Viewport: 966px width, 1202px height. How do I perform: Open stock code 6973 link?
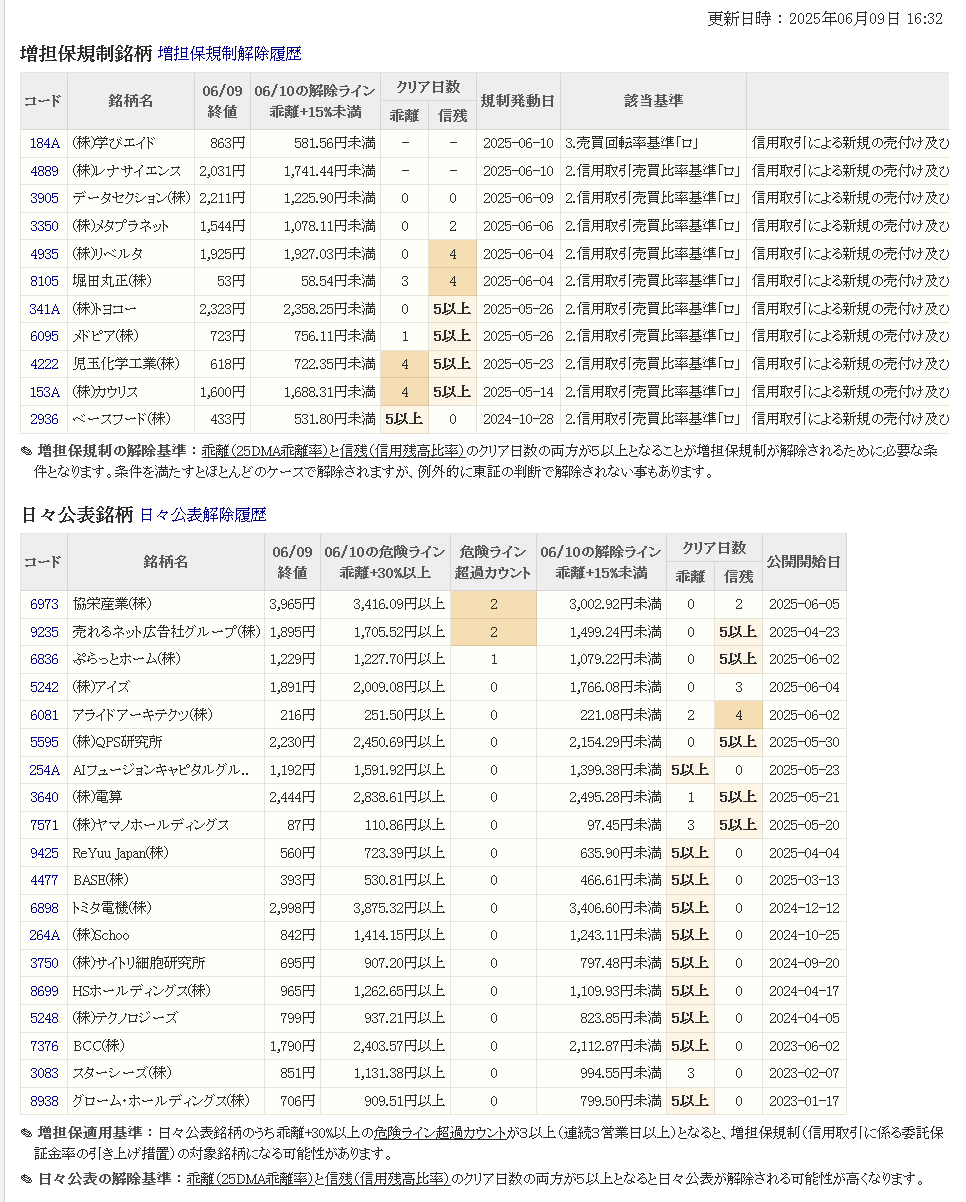point(44,604)
